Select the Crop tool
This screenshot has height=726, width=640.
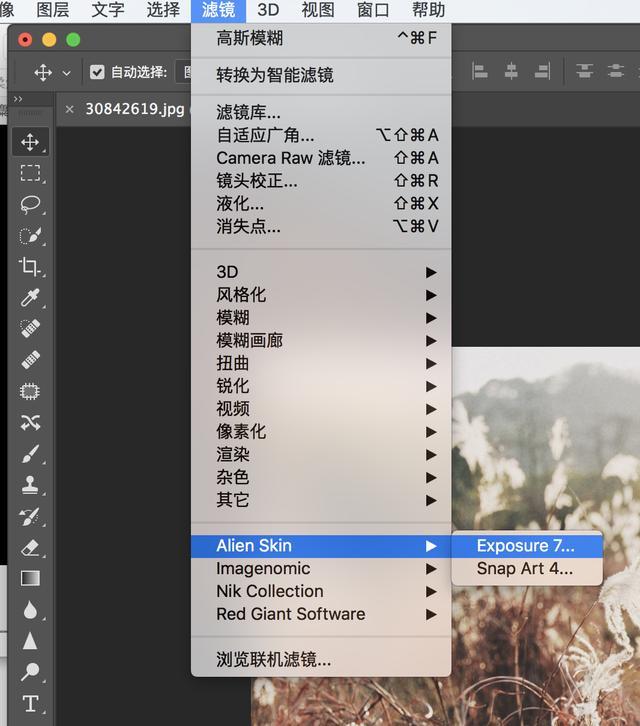30,267
